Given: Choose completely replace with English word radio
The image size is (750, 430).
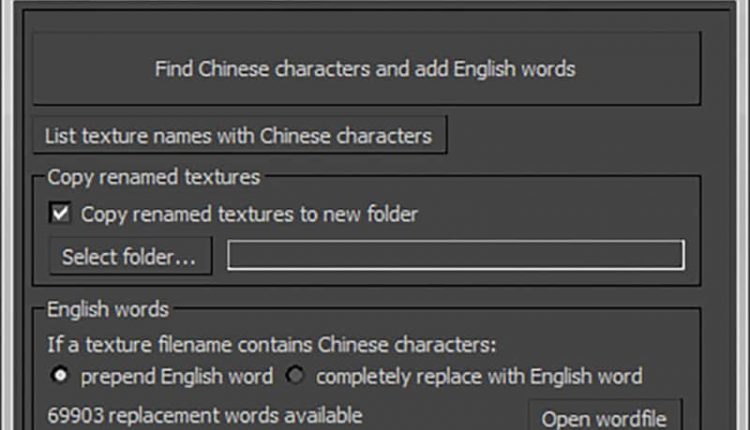Looking at the screenshot, I should click(296, 377).
